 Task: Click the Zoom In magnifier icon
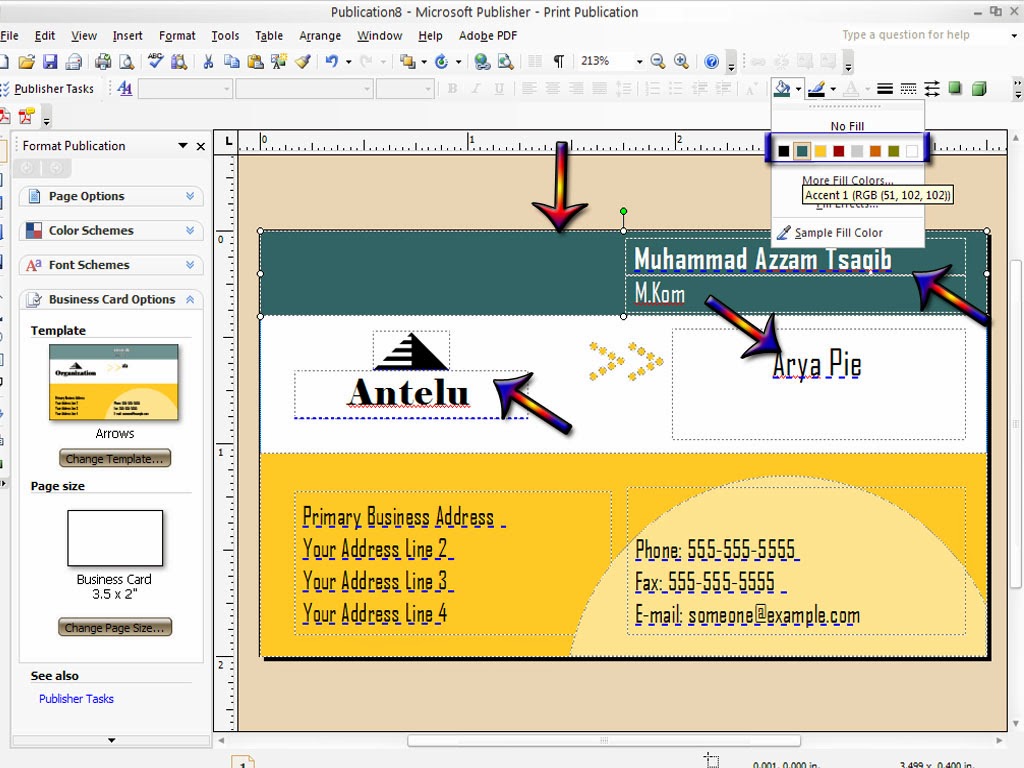[x=681, y=61]
